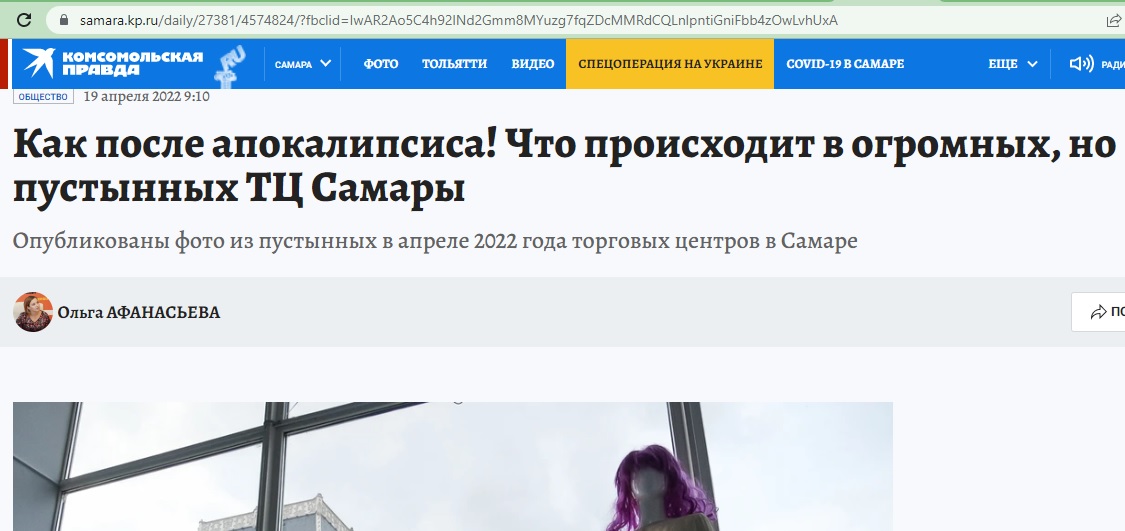Viewport: 1125px width, 531px height.
Task: Click the radio speaker icon
Action: pyautogui.click(x=1080, y=64)
